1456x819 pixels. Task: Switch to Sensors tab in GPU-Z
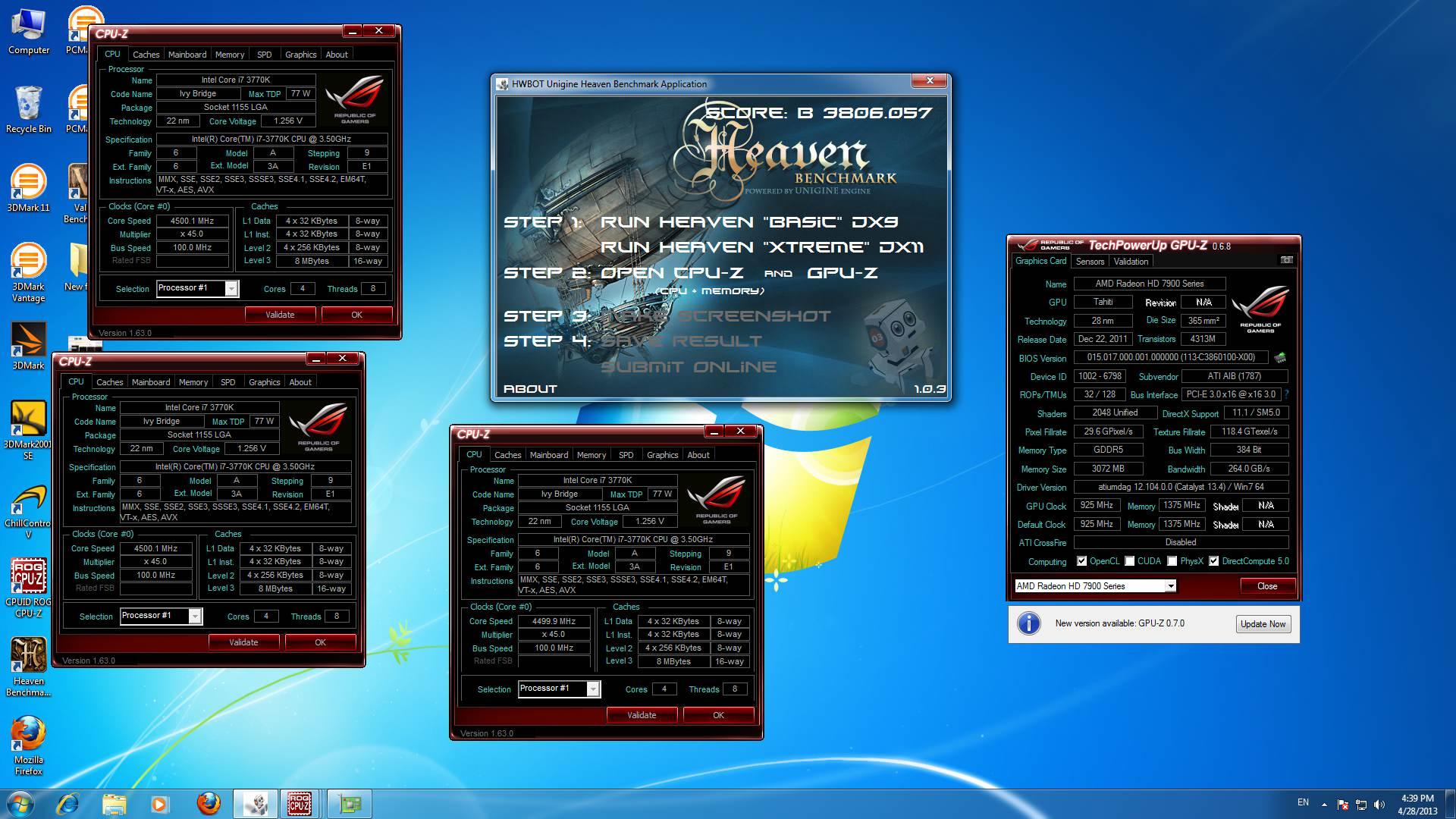tap(1090, 262)
